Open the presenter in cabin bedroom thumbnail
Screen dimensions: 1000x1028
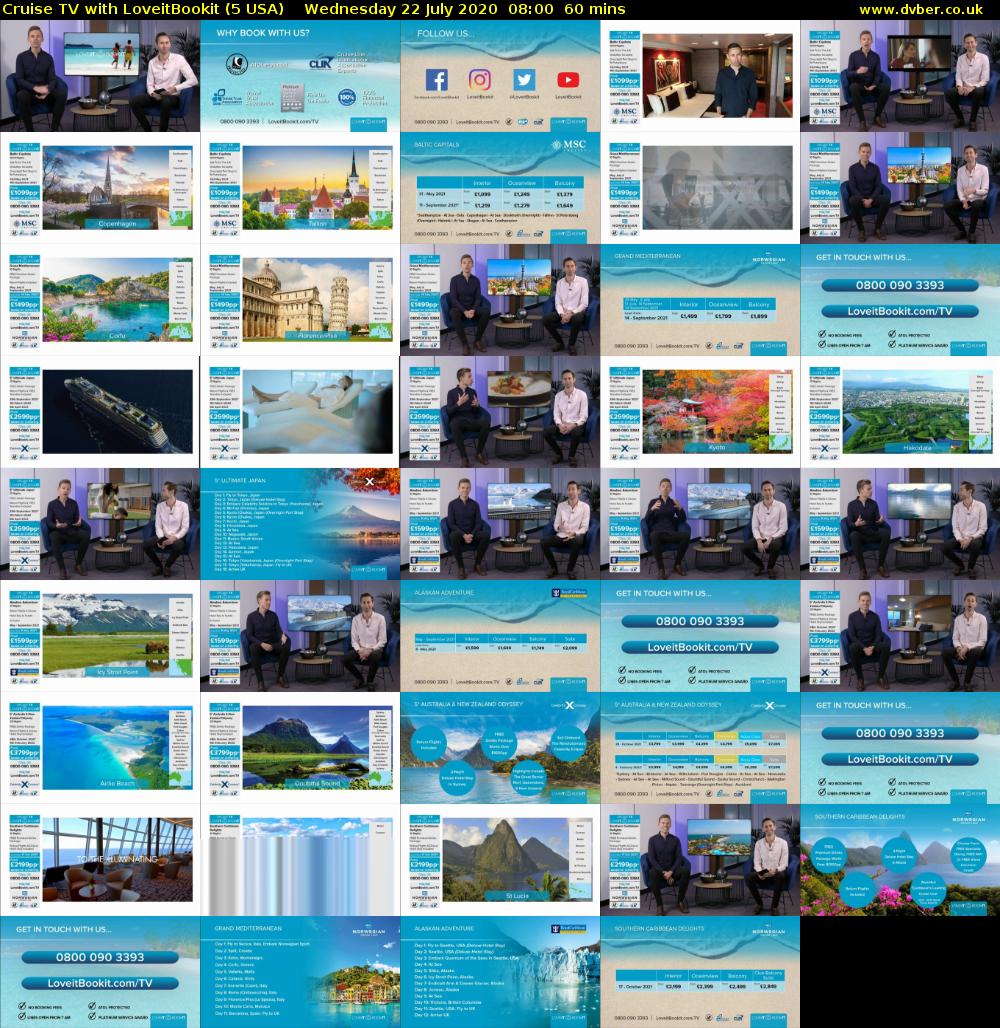pyautogui.click(x=700, y=76)
